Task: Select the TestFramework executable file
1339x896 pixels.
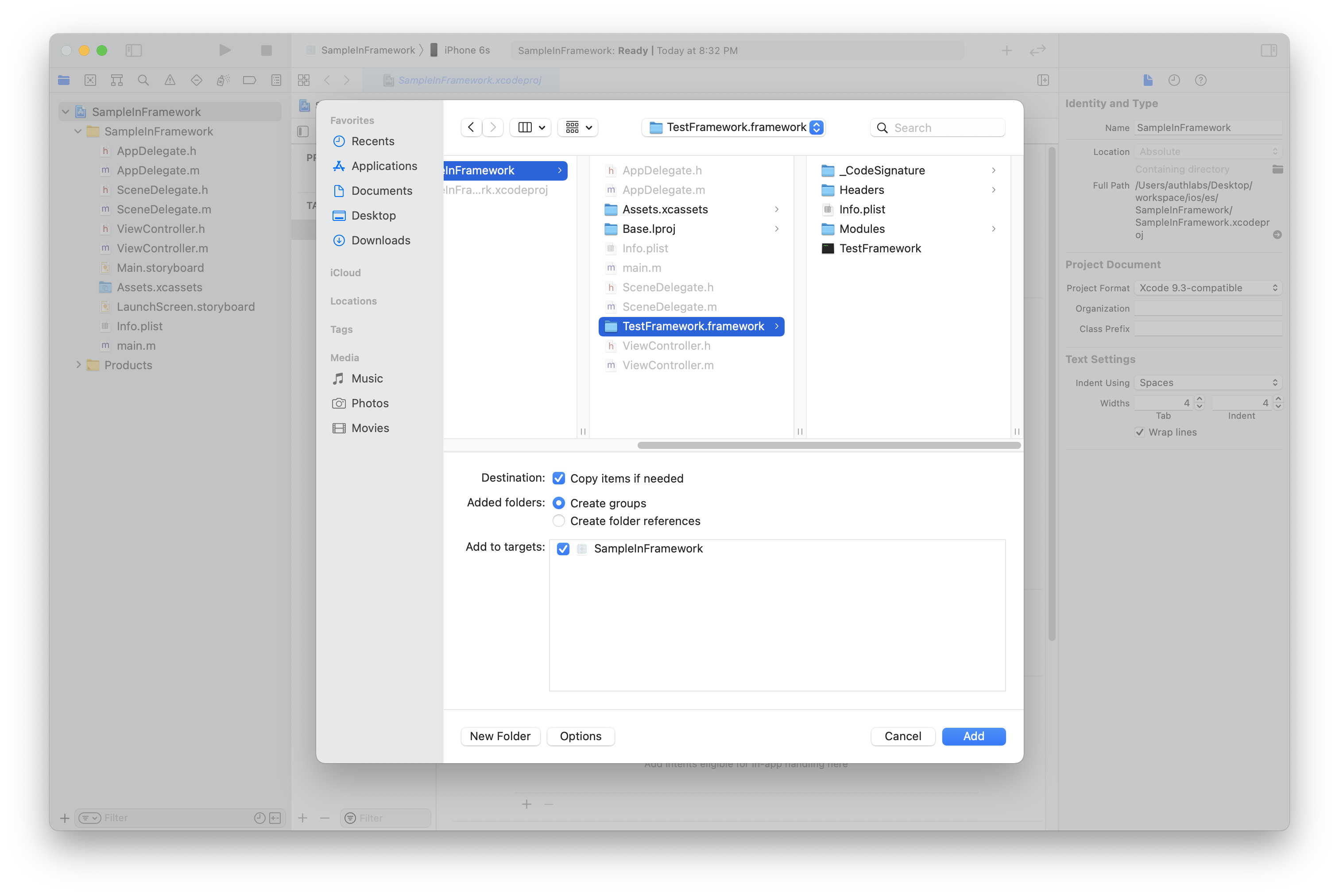Action: point(879,249)
